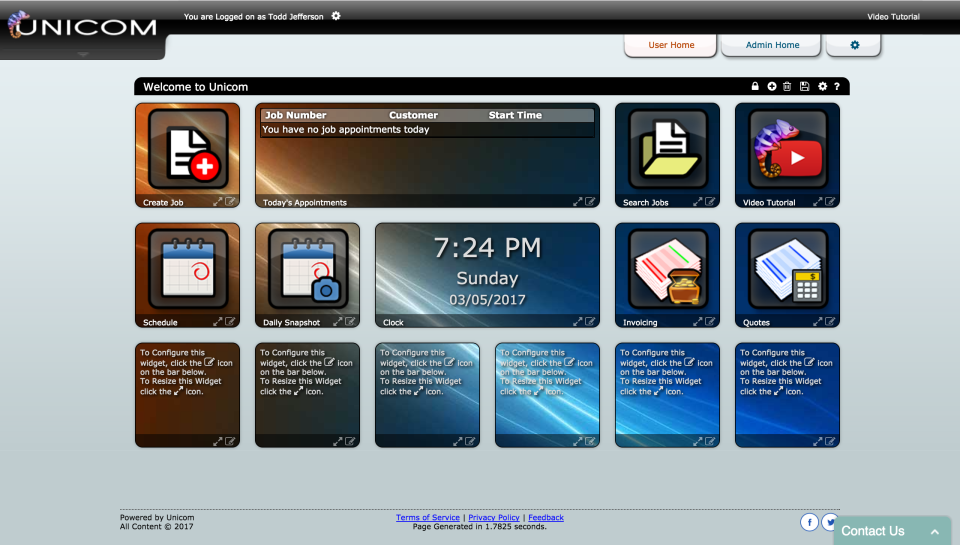Viewport: 960px width, 545px height.
Task: Switch to the User Home tab
Action: [x=671, y=45]
